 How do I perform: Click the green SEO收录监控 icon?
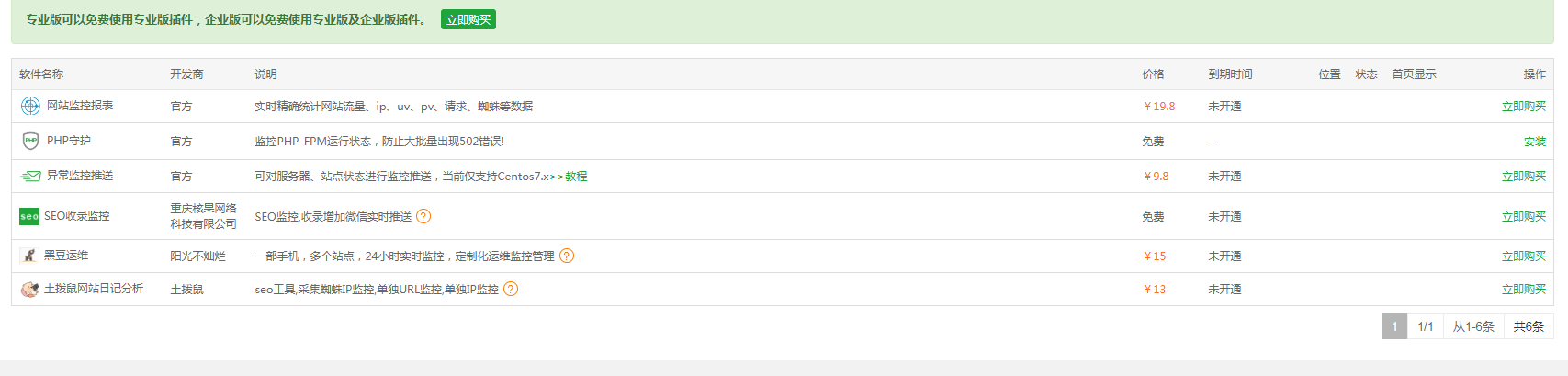[29, 216]
